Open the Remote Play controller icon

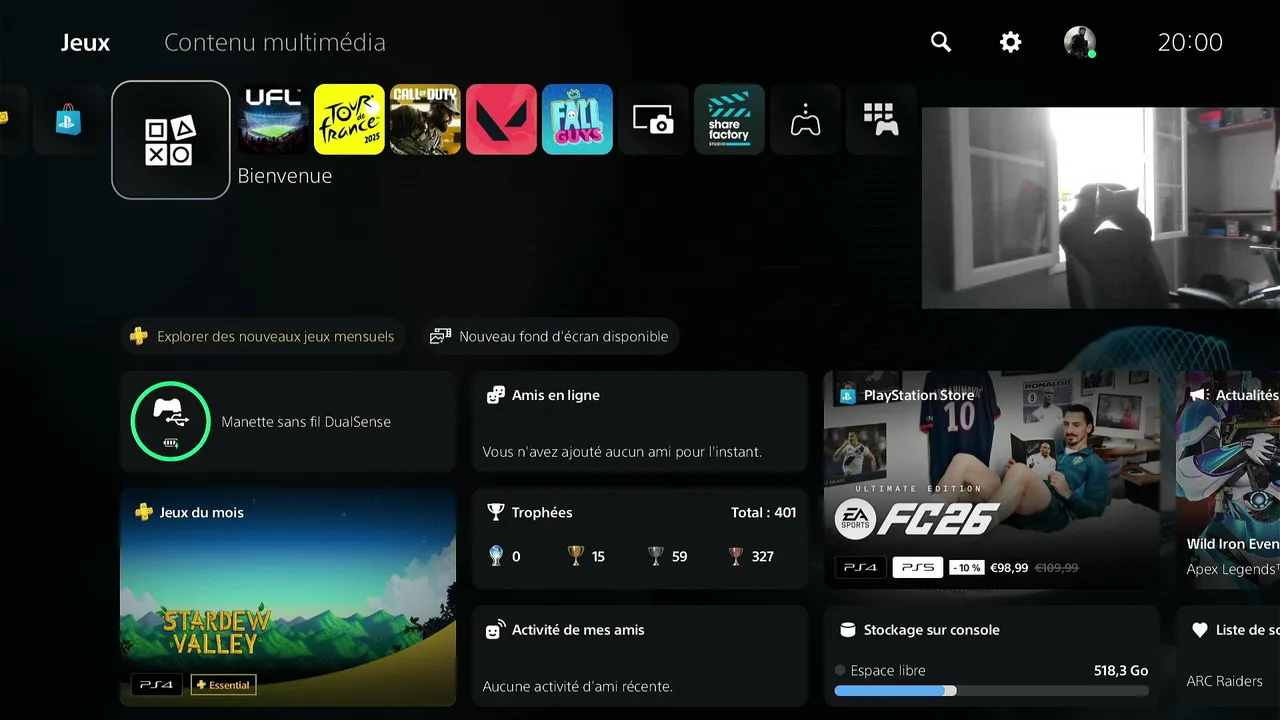805,119
